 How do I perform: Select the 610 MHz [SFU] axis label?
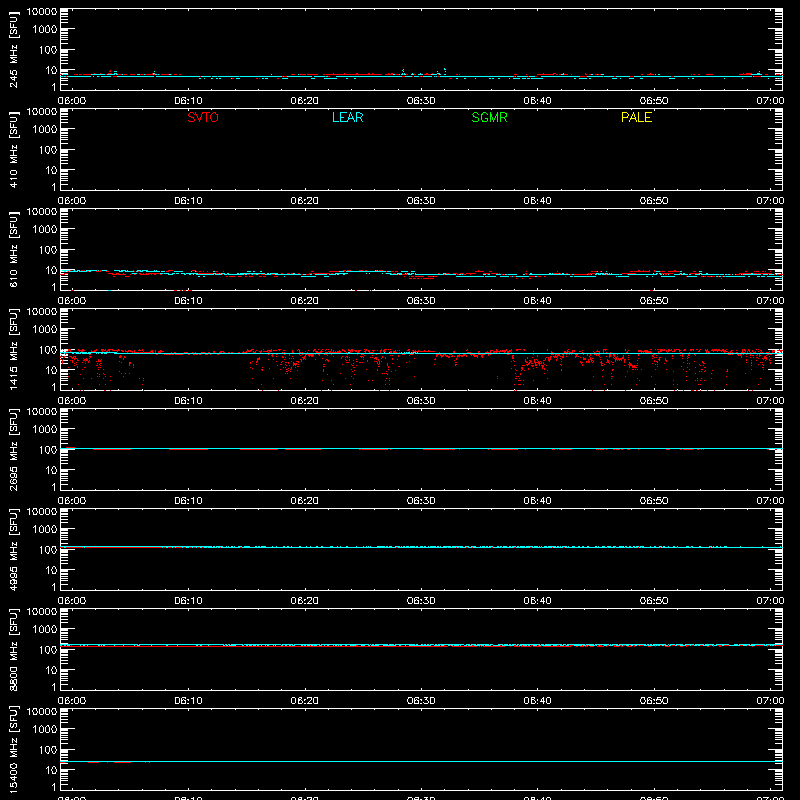14,250
